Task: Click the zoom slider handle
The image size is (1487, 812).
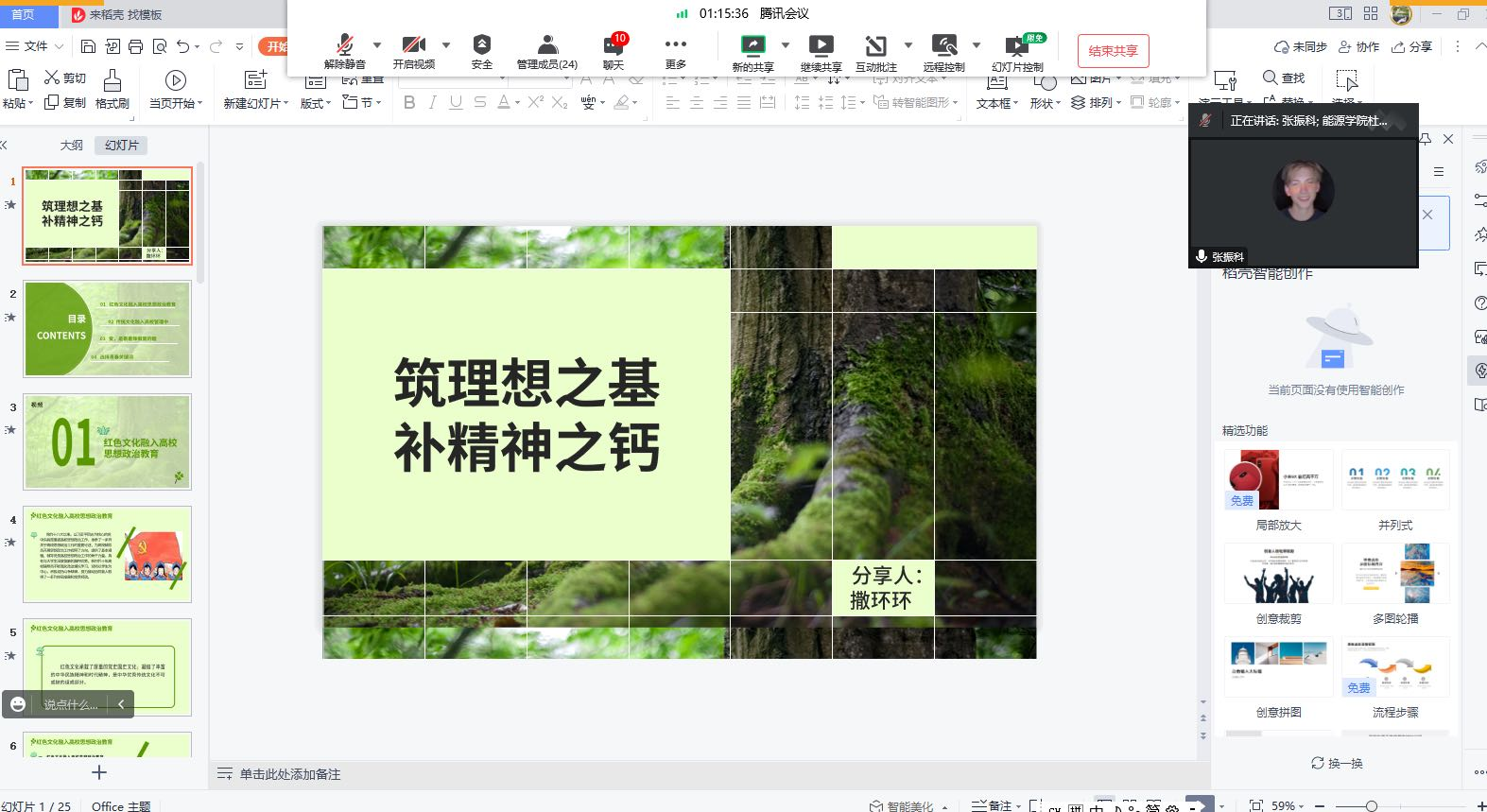Action: tap(1372, 805)
